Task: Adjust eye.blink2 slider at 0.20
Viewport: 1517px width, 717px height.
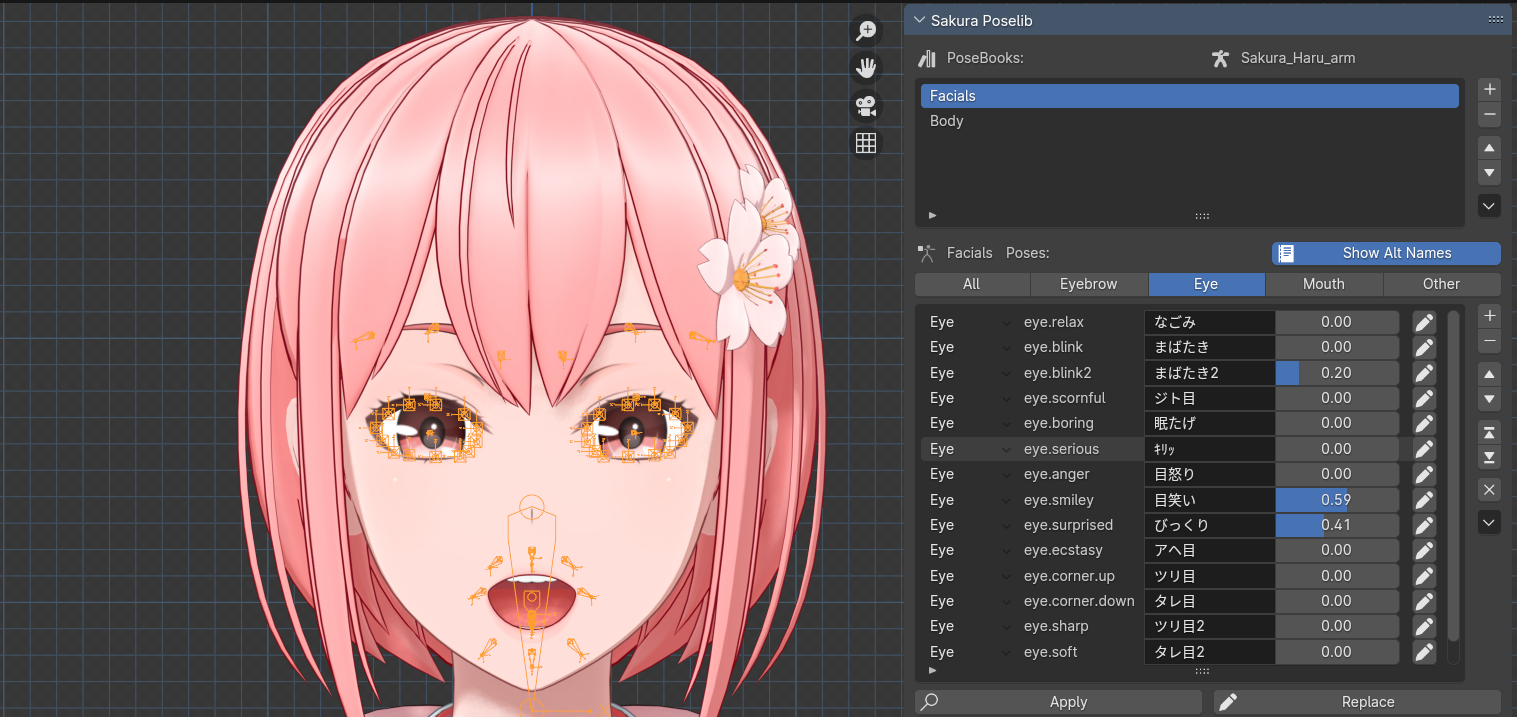Action: tap(1337, 373)
